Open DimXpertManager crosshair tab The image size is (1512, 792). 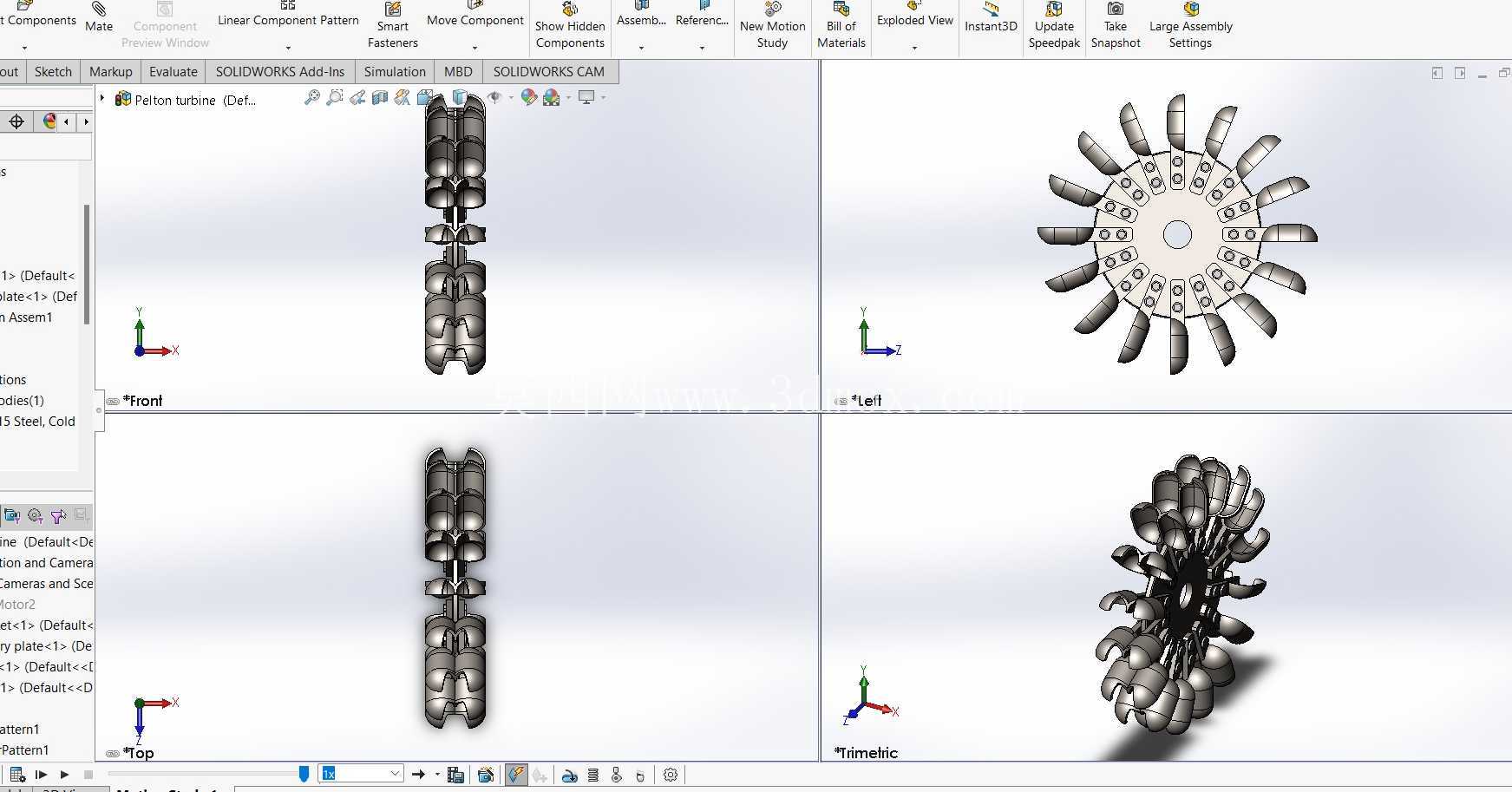click(16, 121)
